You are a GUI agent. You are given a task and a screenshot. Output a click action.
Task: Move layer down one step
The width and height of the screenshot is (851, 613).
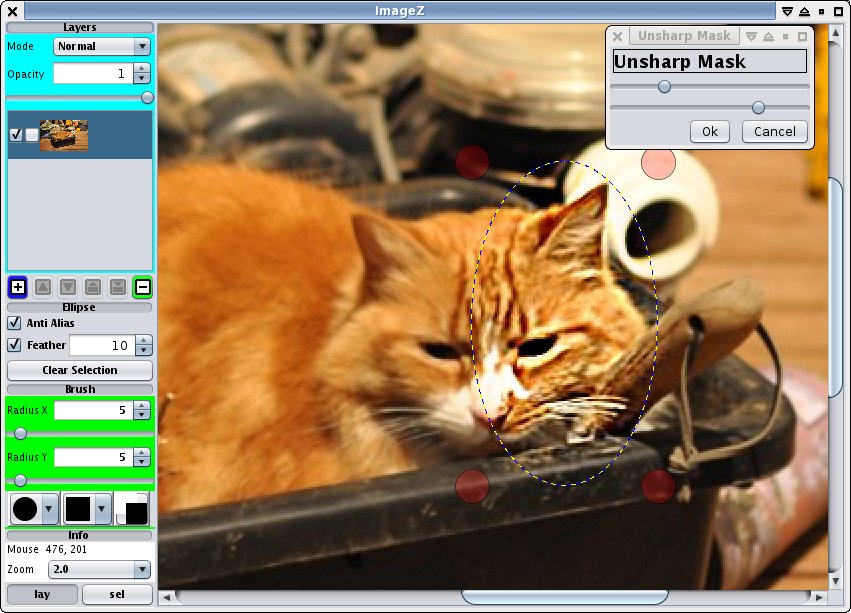pos(68,287)
